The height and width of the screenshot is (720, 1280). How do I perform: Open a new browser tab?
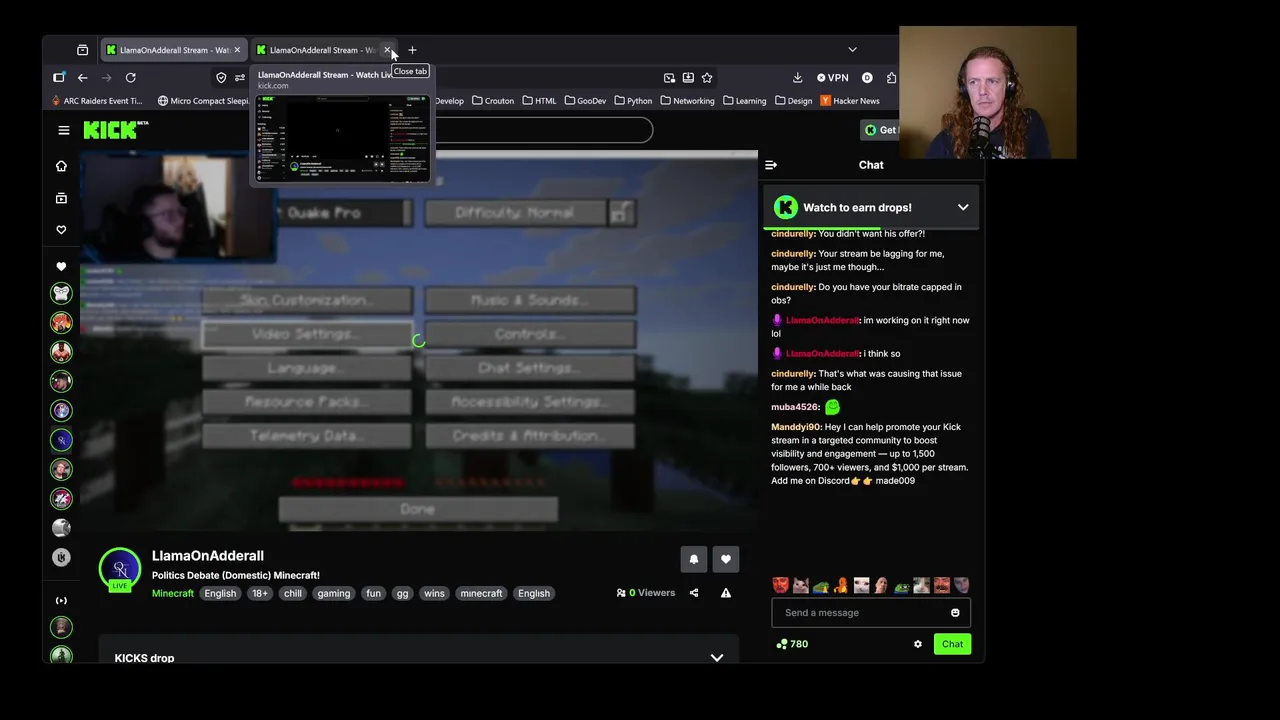tap(412, 50)
